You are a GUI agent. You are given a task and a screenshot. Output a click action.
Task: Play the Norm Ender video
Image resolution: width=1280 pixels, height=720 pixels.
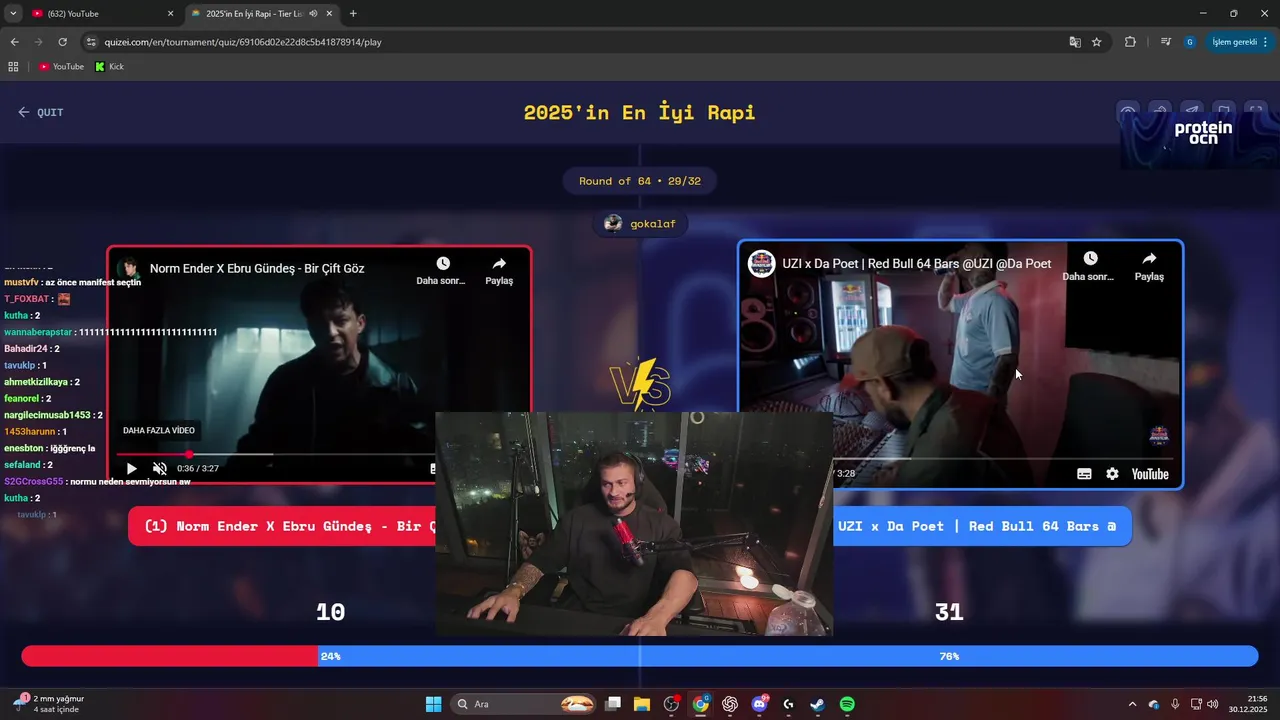click(131, 468)
